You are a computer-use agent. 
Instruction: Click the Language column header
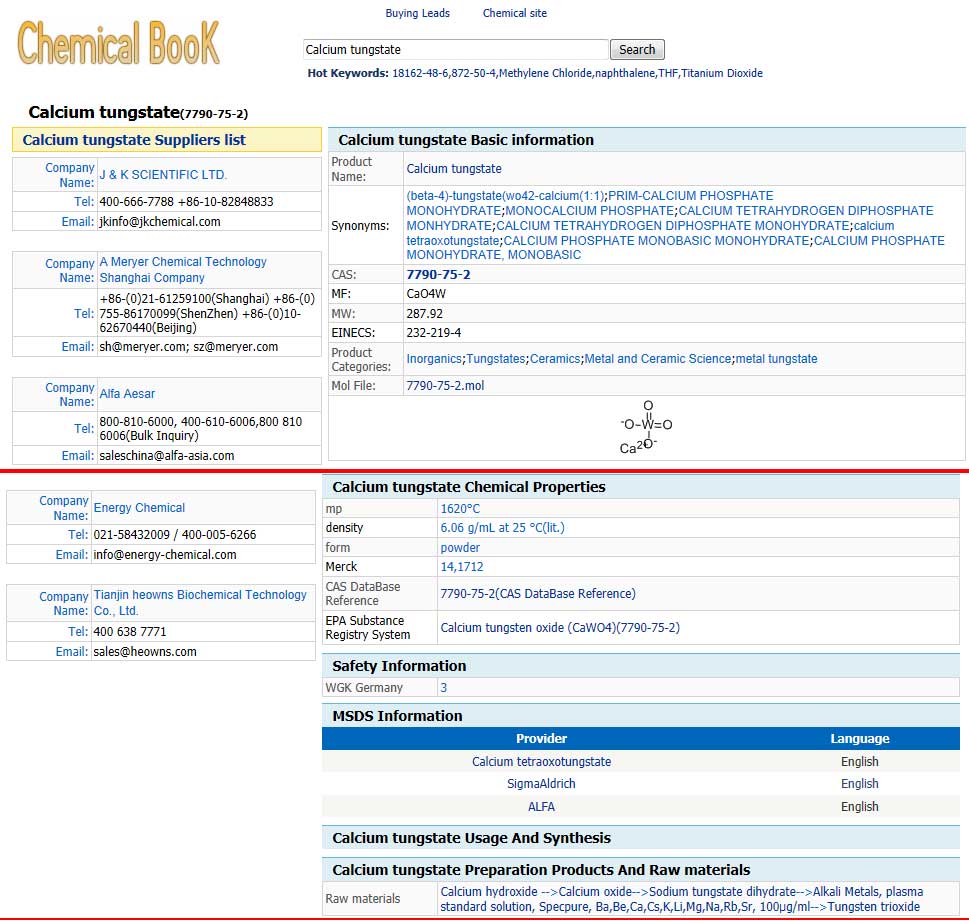tap(860, 739)
